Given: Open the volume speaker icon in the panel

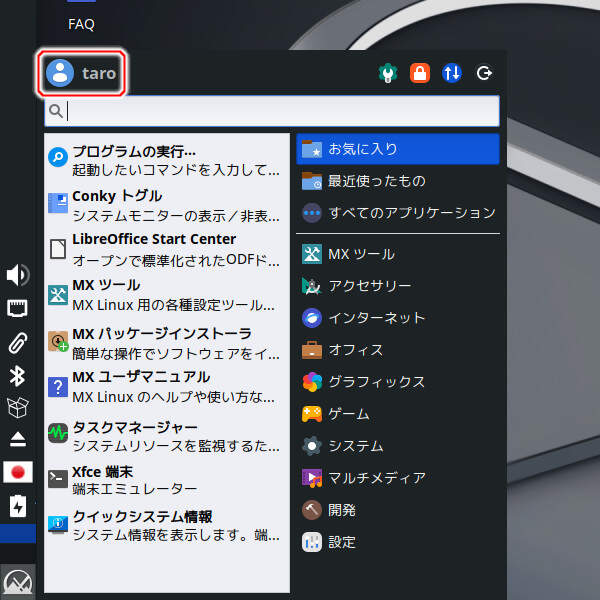Looking at the screenshot, I should coord(18,276).
